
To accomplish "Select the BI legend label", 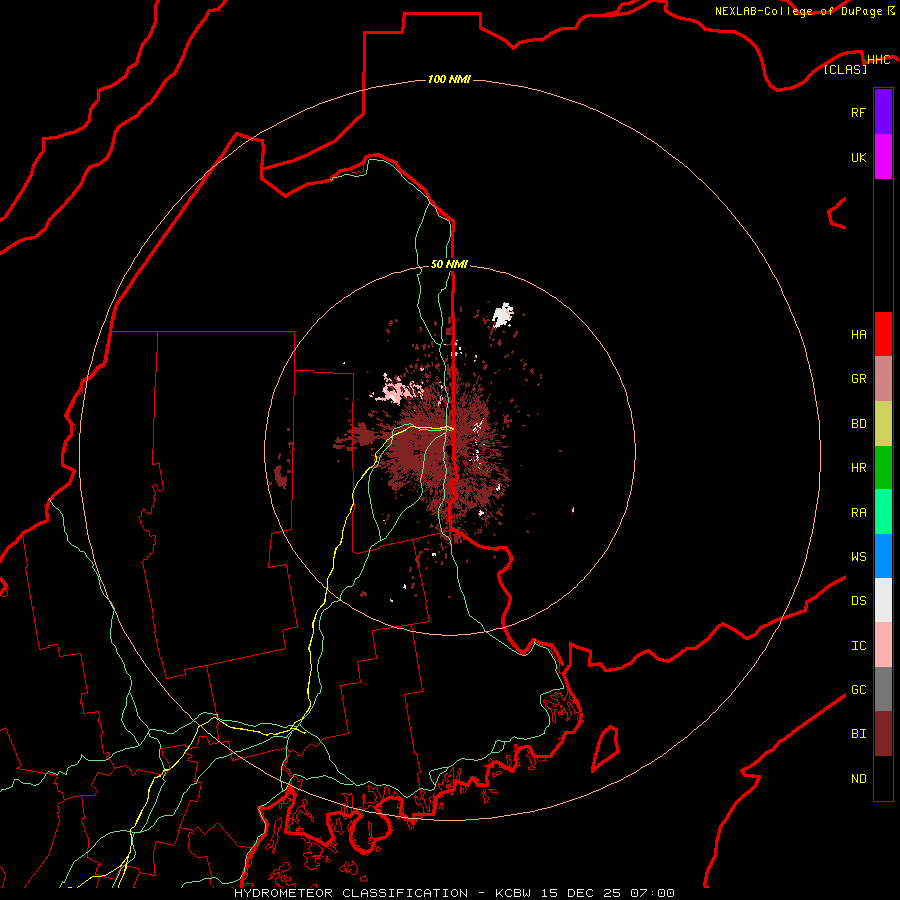I will tap(858, 734).
